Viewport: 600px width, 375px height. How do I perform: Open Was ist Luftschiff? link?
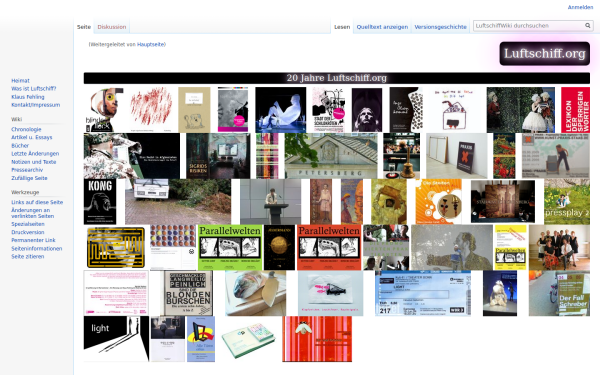[34, 89]
